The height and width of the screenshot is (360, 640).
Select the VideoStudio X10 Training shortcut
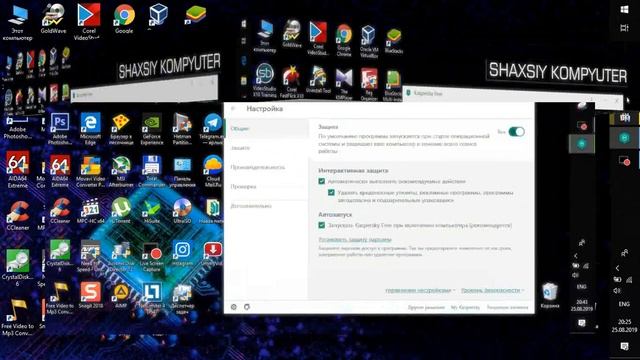(264, 80)
